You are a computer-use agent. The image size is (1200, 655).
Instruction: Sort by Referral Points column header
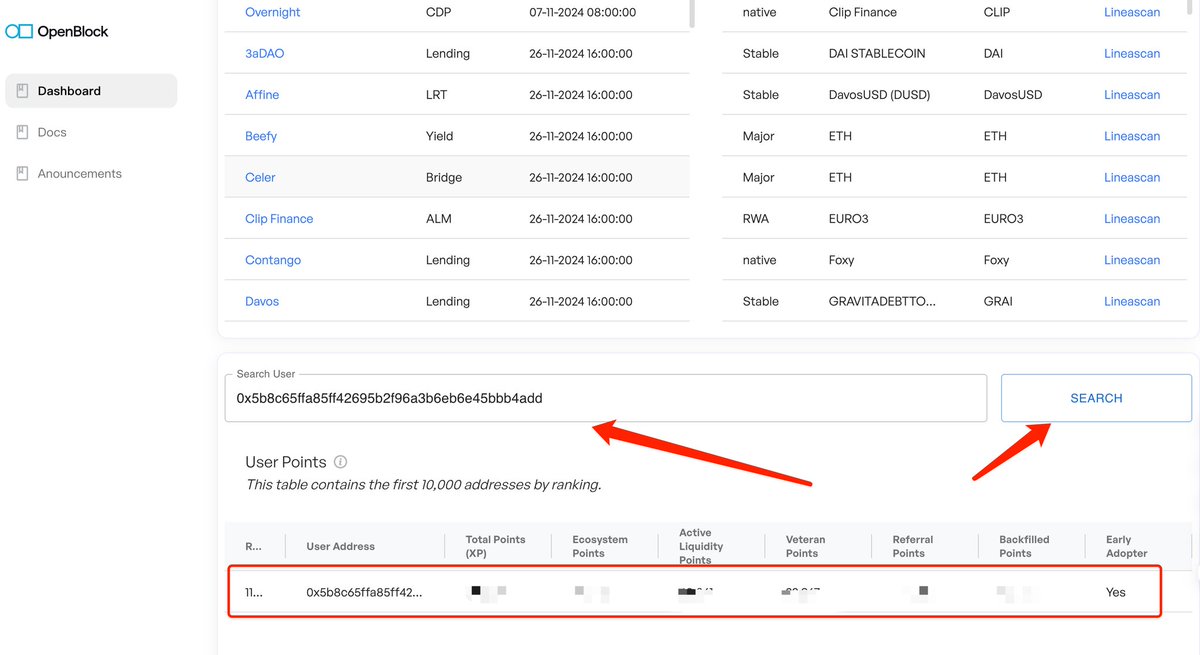[913, 546]
